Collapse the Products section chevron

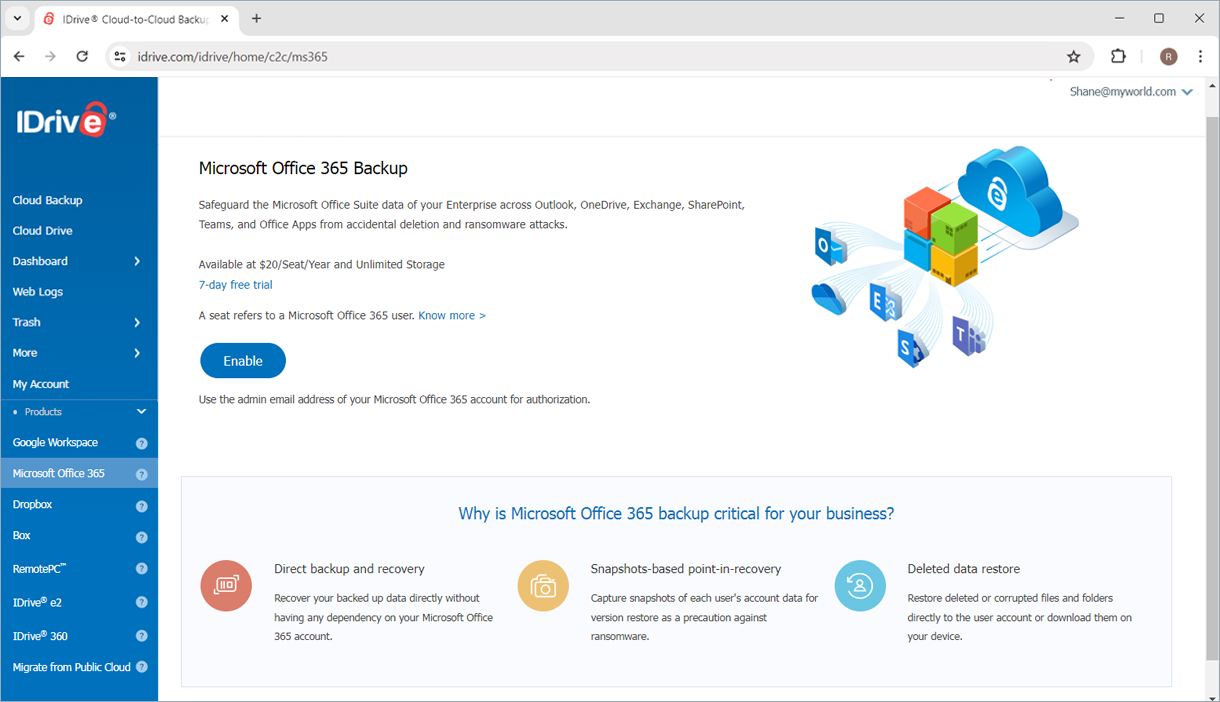141,412
